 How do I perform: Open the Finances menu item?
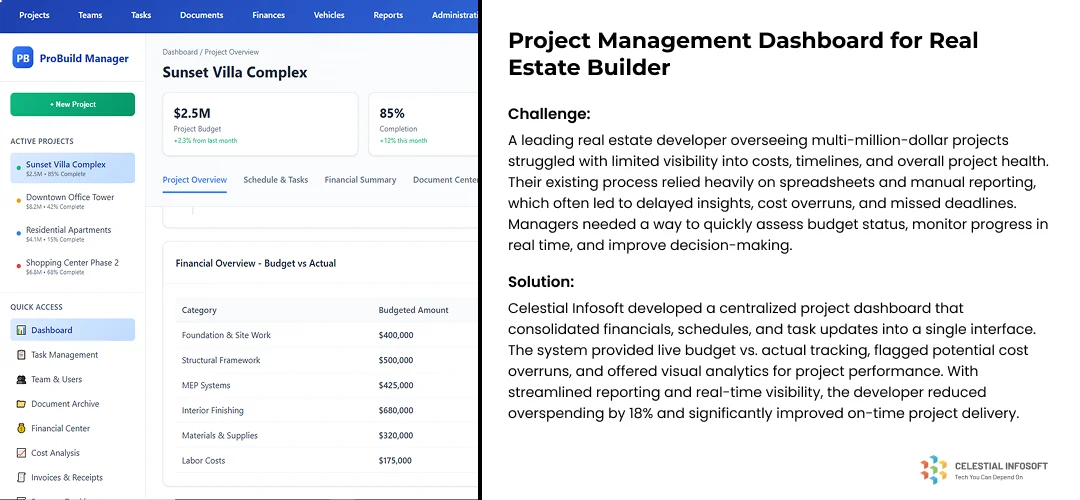[x=269, y=15]
